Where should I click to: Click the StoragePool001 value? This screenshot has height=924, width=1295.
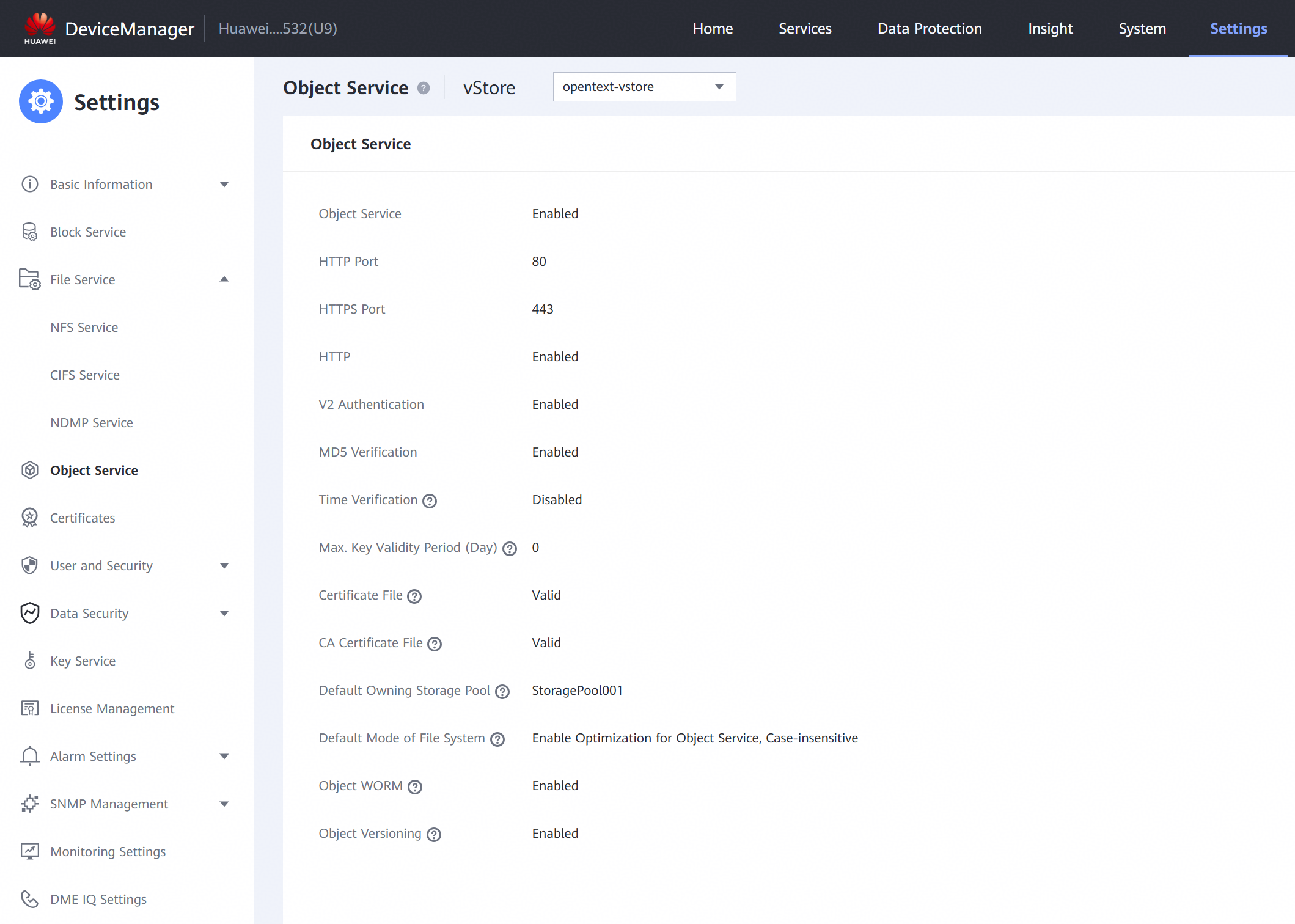pos(577,690)
